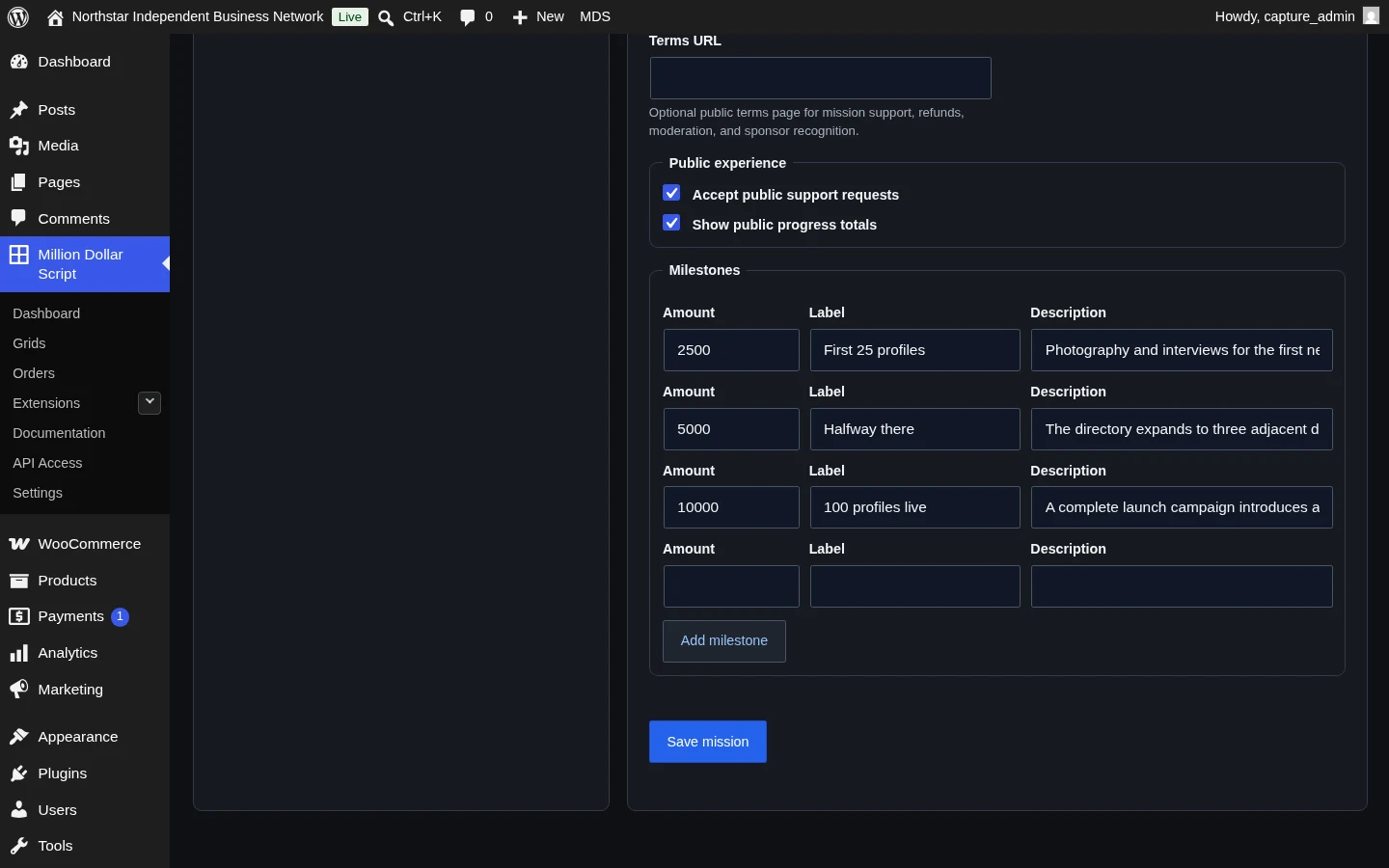Collapse the Million Dollar Script menu arrow

166,263
